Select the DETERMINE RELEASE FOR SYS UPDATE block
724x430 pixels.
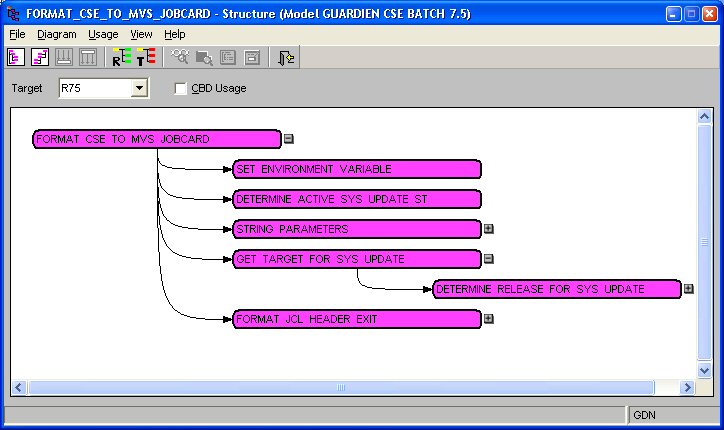point(556,289)
